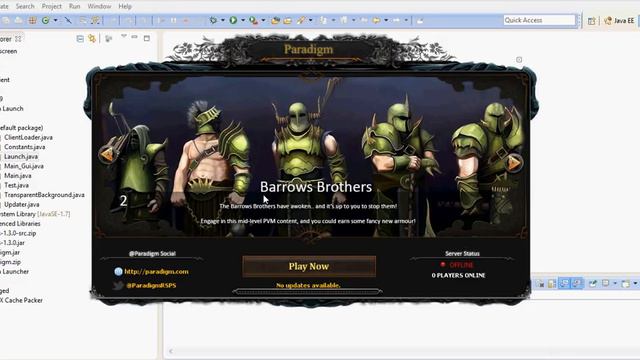640x360 pixels.
Task: Select Constants.java in the explorer
Action: [24, 147]
